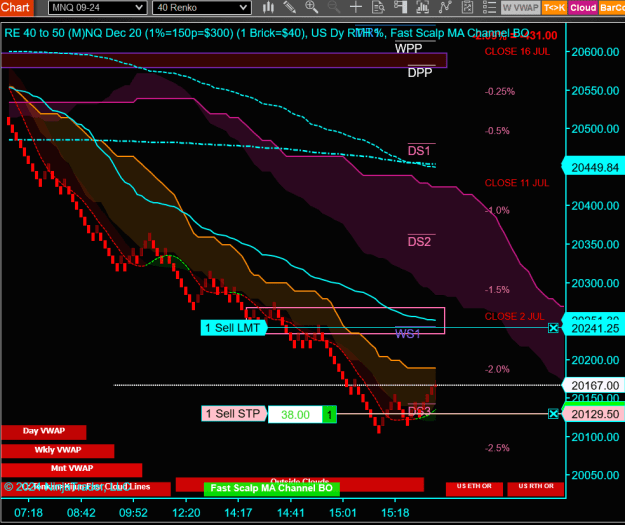
Task: Click the DS1 support label
Action: click(419, 151)
